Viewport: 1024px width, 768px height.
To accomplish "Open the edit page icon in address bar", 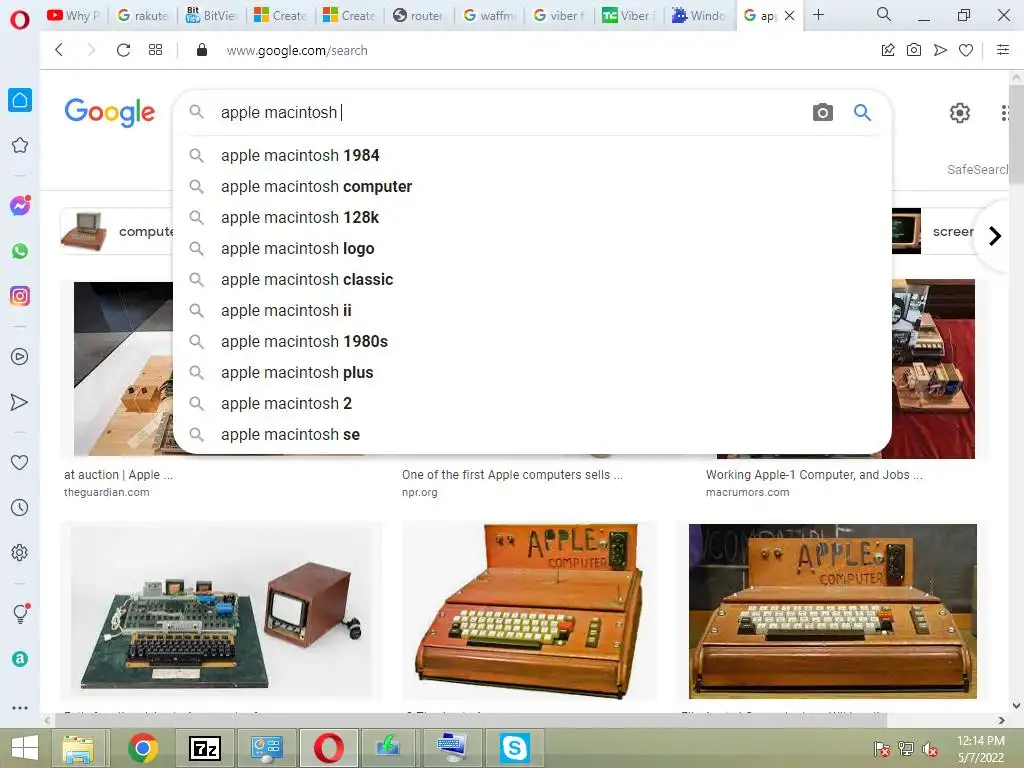I will [888, 50].
